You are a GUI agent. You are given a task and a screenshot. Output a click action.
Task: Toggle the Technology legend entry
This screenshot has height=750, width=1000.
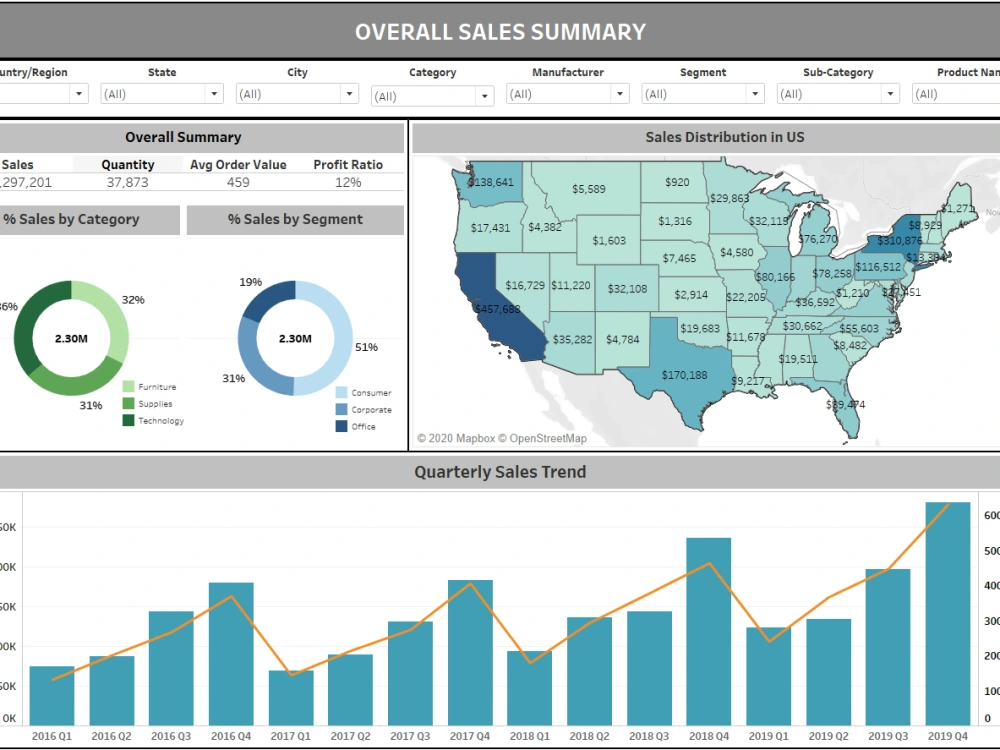click(x=126, y=421)
